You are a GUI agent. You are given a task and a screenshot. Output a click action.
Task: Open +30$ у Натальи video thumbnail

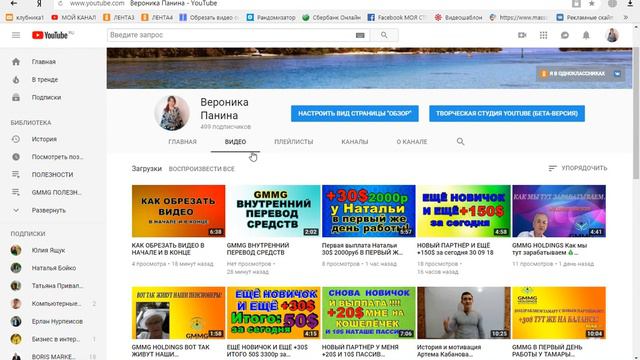click(369, 211)
